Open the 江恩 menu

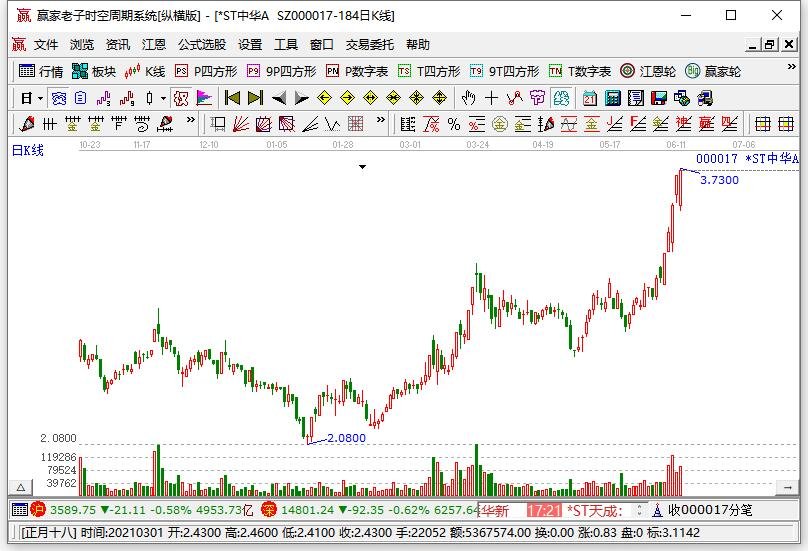point(154,45)
